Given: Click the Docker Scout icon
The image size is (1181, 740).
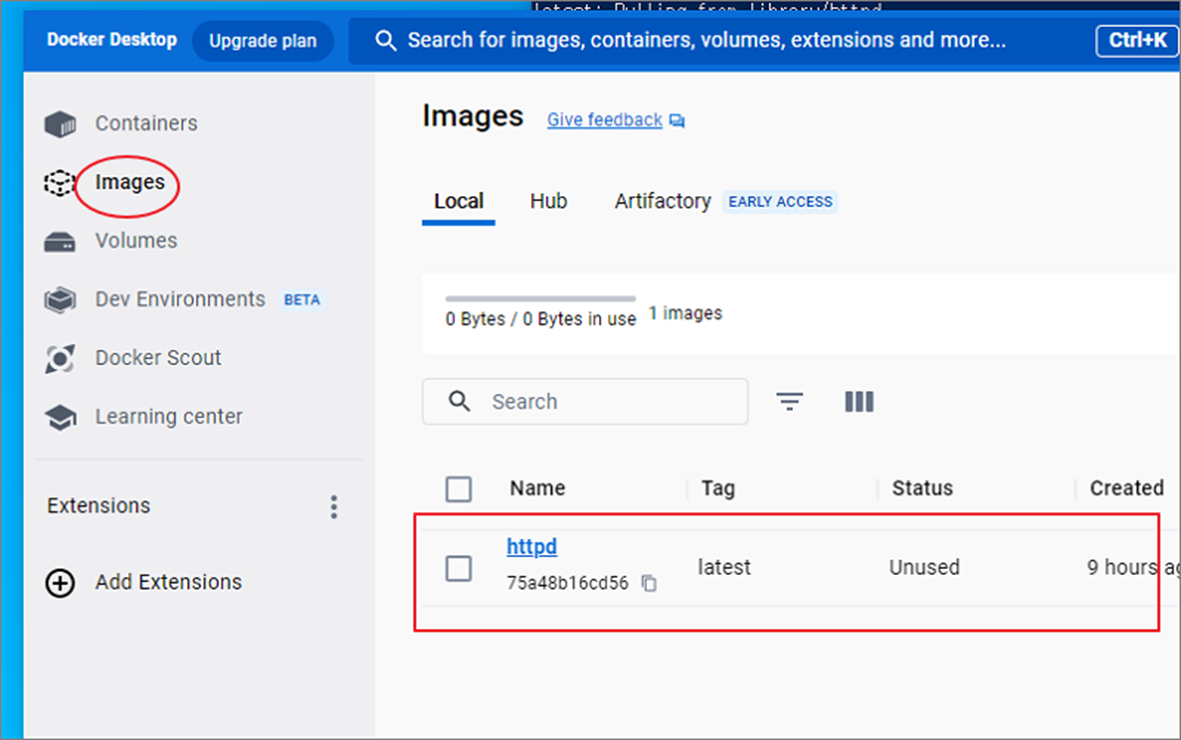Looking at the screenshot, I should coord(60,359).
